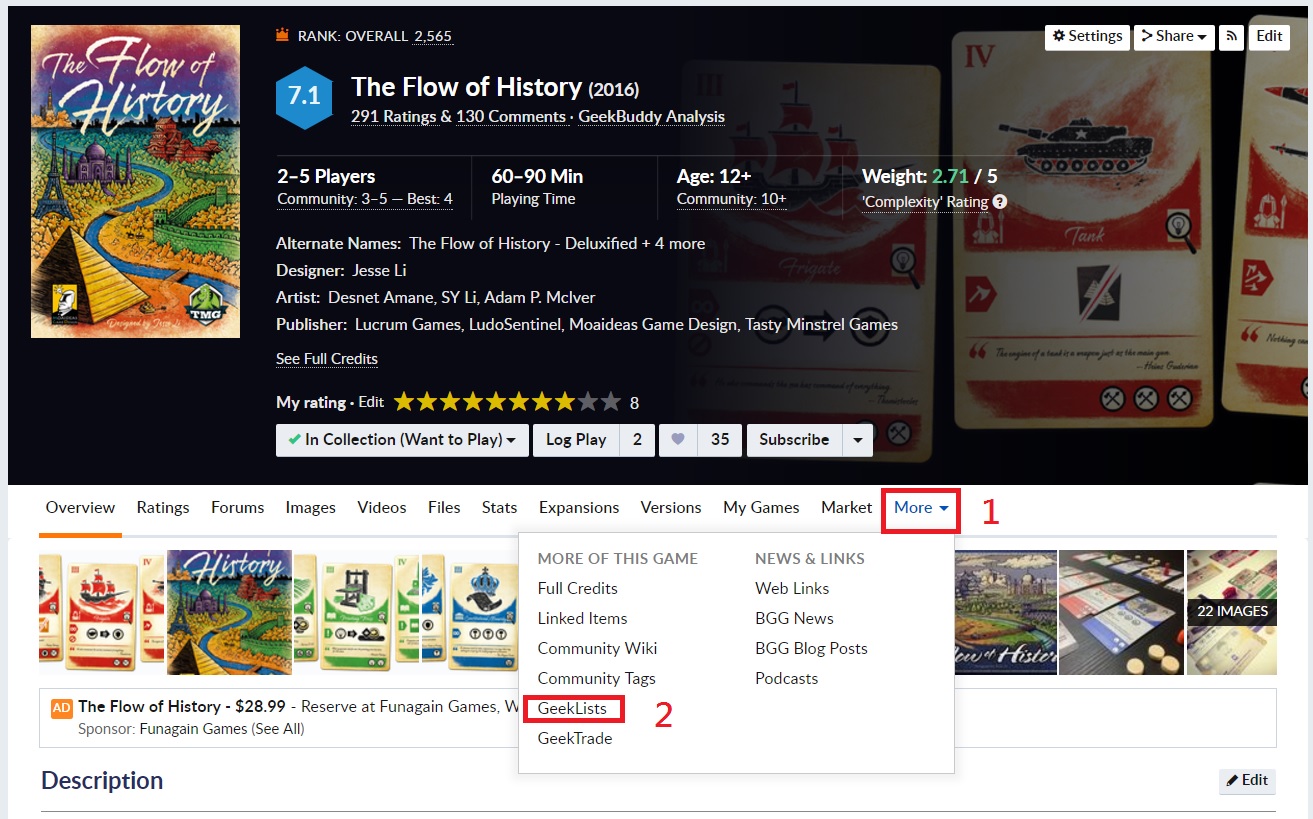Open GeekBuddy Analysis link

tap(651, 117)
